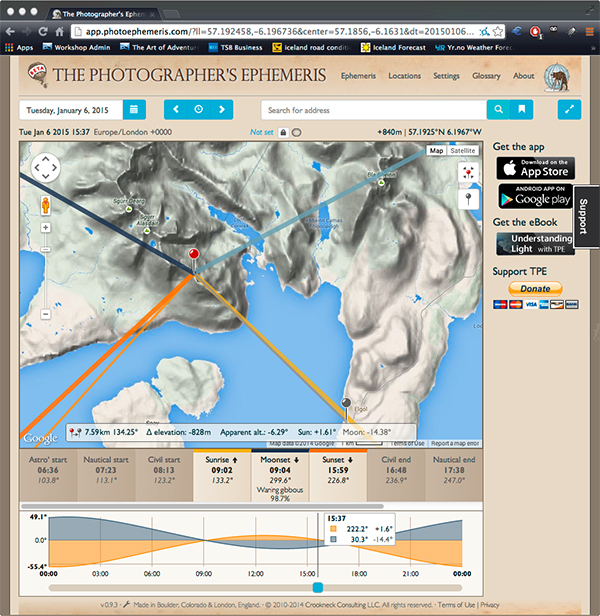Viewport: 600px width, 616px height.
Task: Click the browser address bar
Action: pos(280,31)
